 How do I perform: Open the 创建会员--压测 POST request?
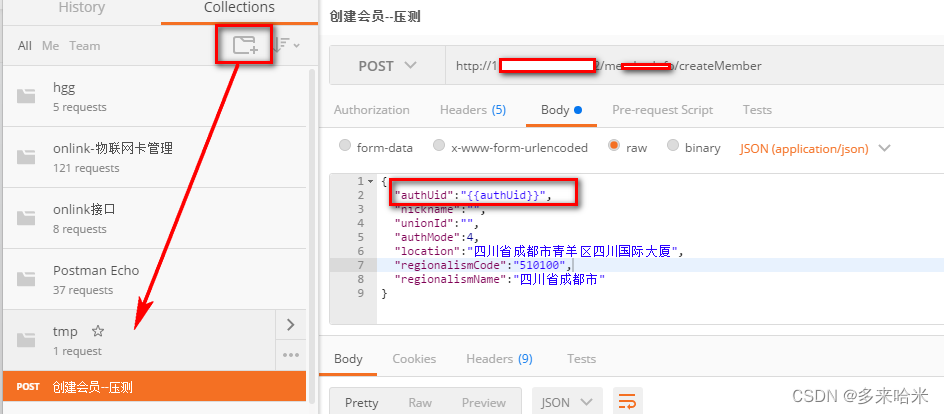pyautogui.click(x=155, y=387)
